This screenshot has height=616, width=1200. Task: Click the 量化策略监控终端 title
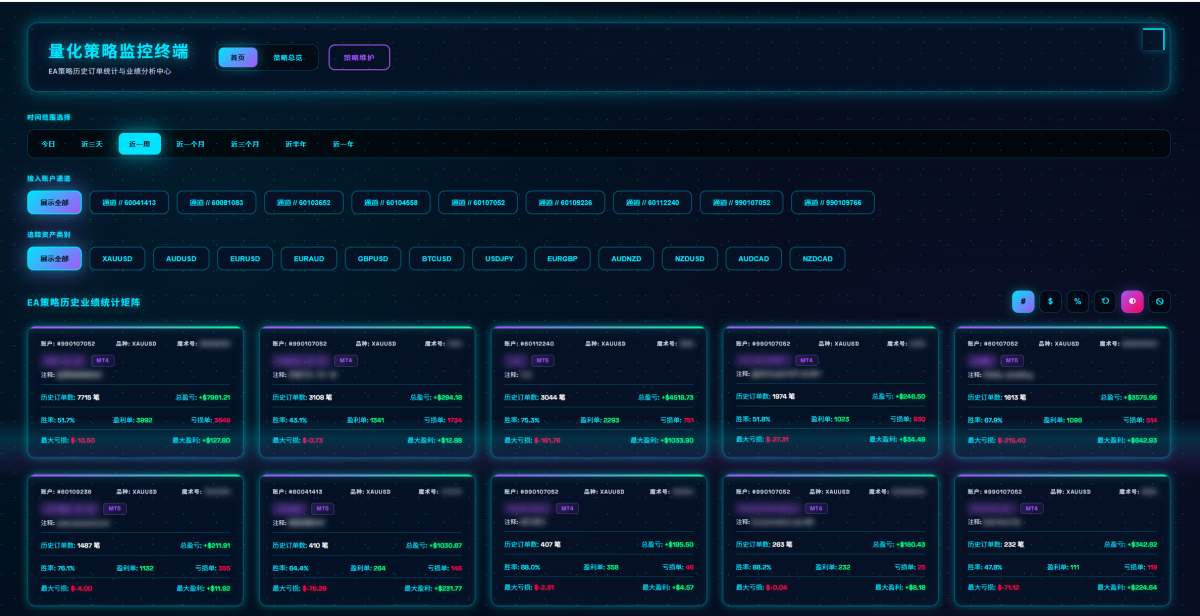(x=119, y=50)
